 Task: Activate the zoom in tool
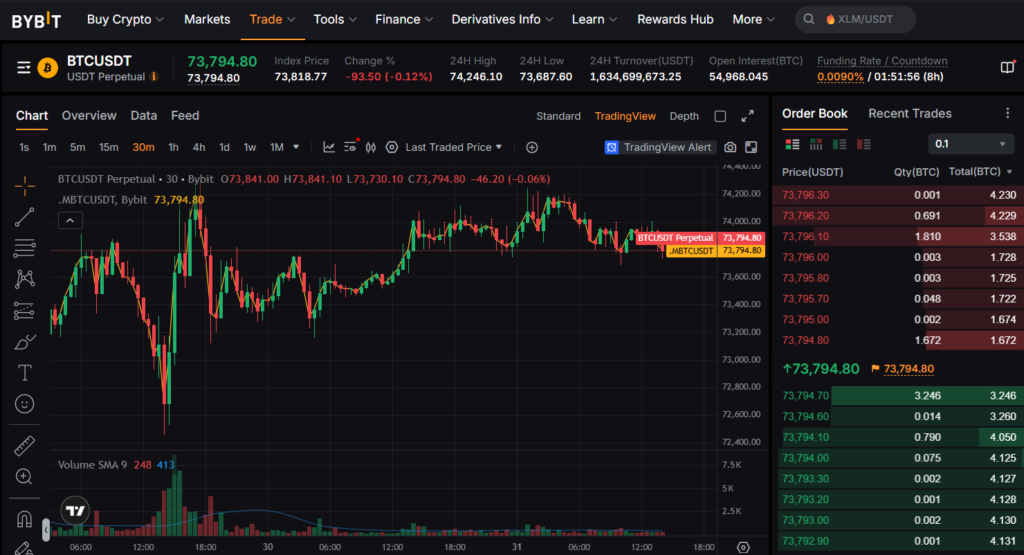tap(25, 477)
